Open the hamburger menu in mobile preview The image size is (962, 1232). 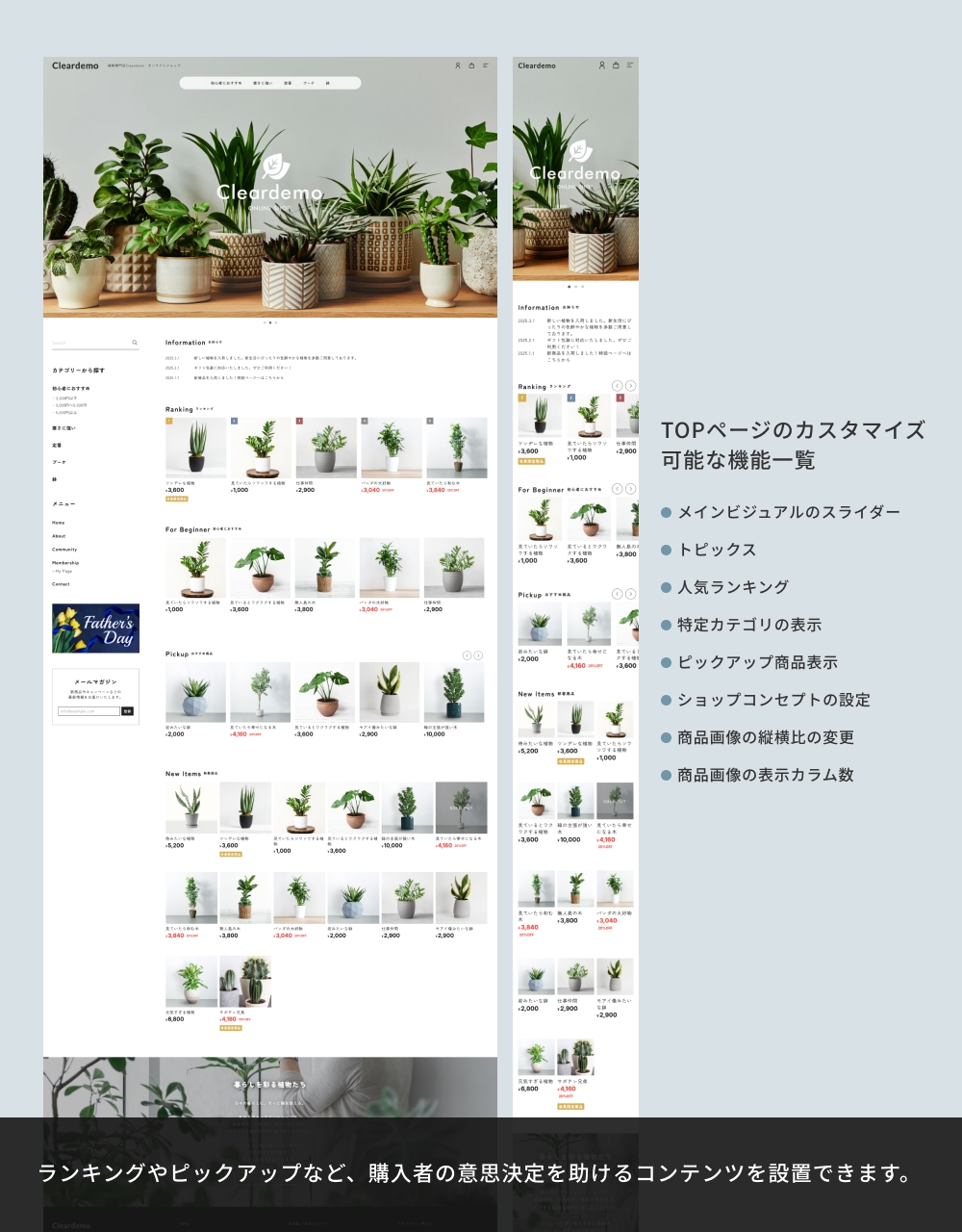tap(630, 65)
